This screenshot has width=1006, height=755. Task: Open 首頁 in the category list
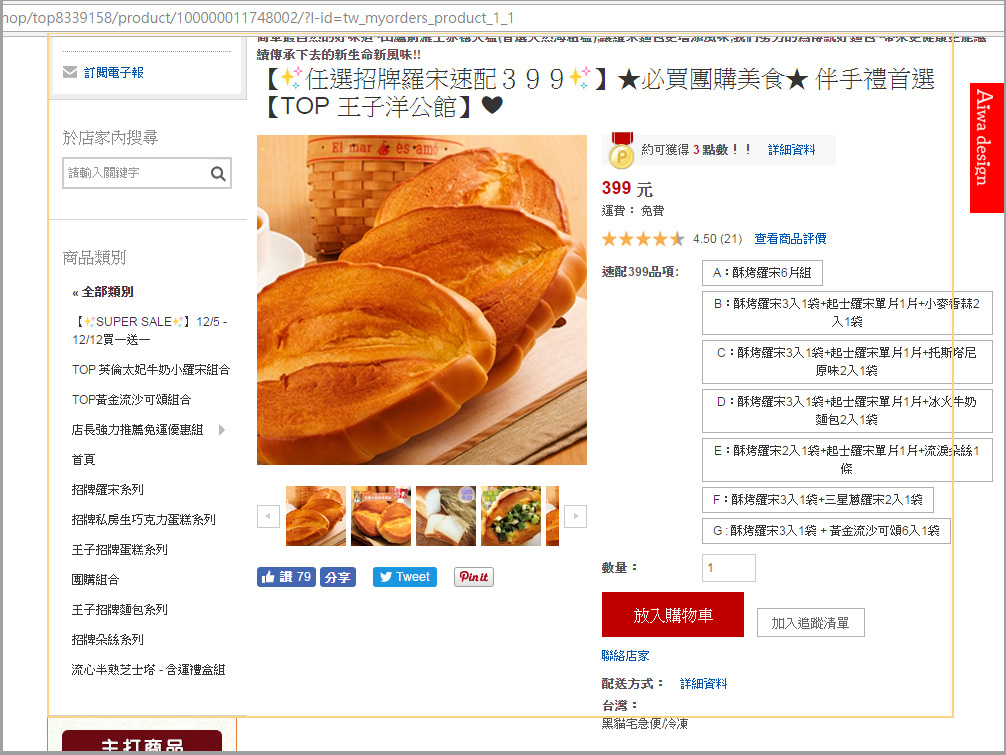[x=83, y=459]
